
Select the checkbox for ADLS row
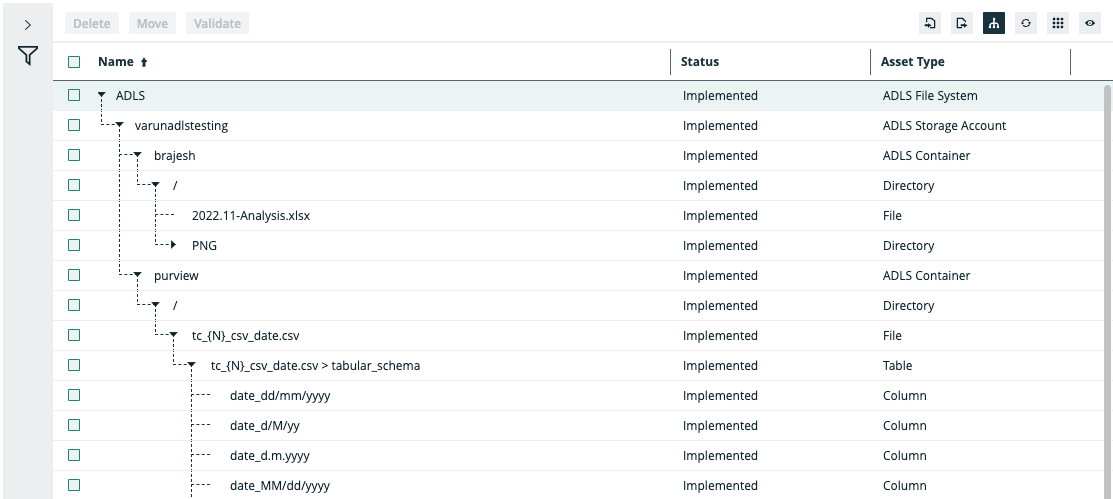[x=74, y=96]
